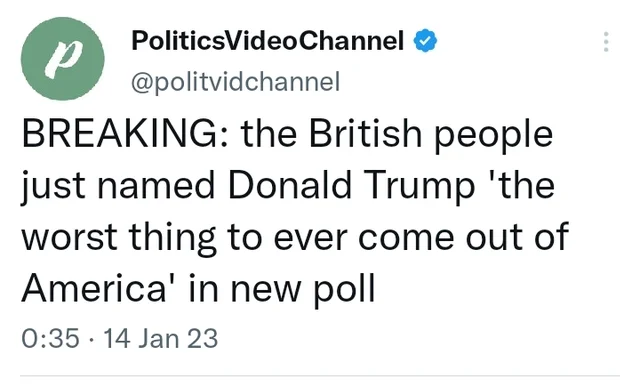Click the blue verified checkmark badge
The width and height of the screenshot is (640, 387).
click(x=426, y=41)
